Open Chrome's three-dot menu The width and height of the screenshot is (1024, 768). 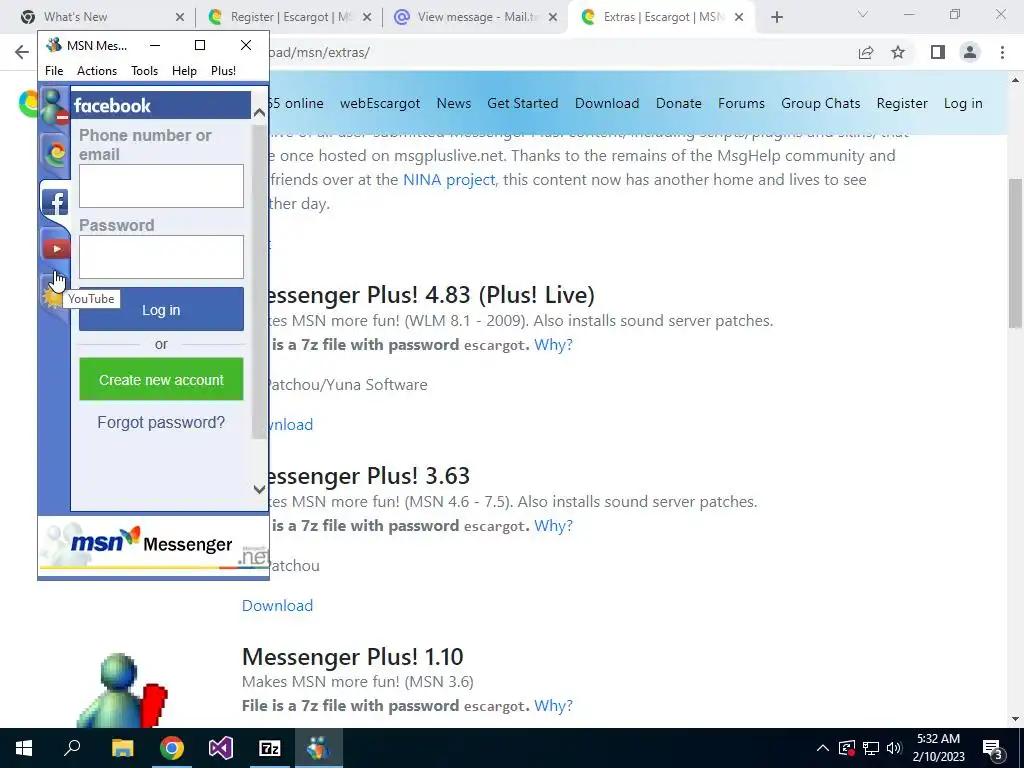click(1002, 52)
